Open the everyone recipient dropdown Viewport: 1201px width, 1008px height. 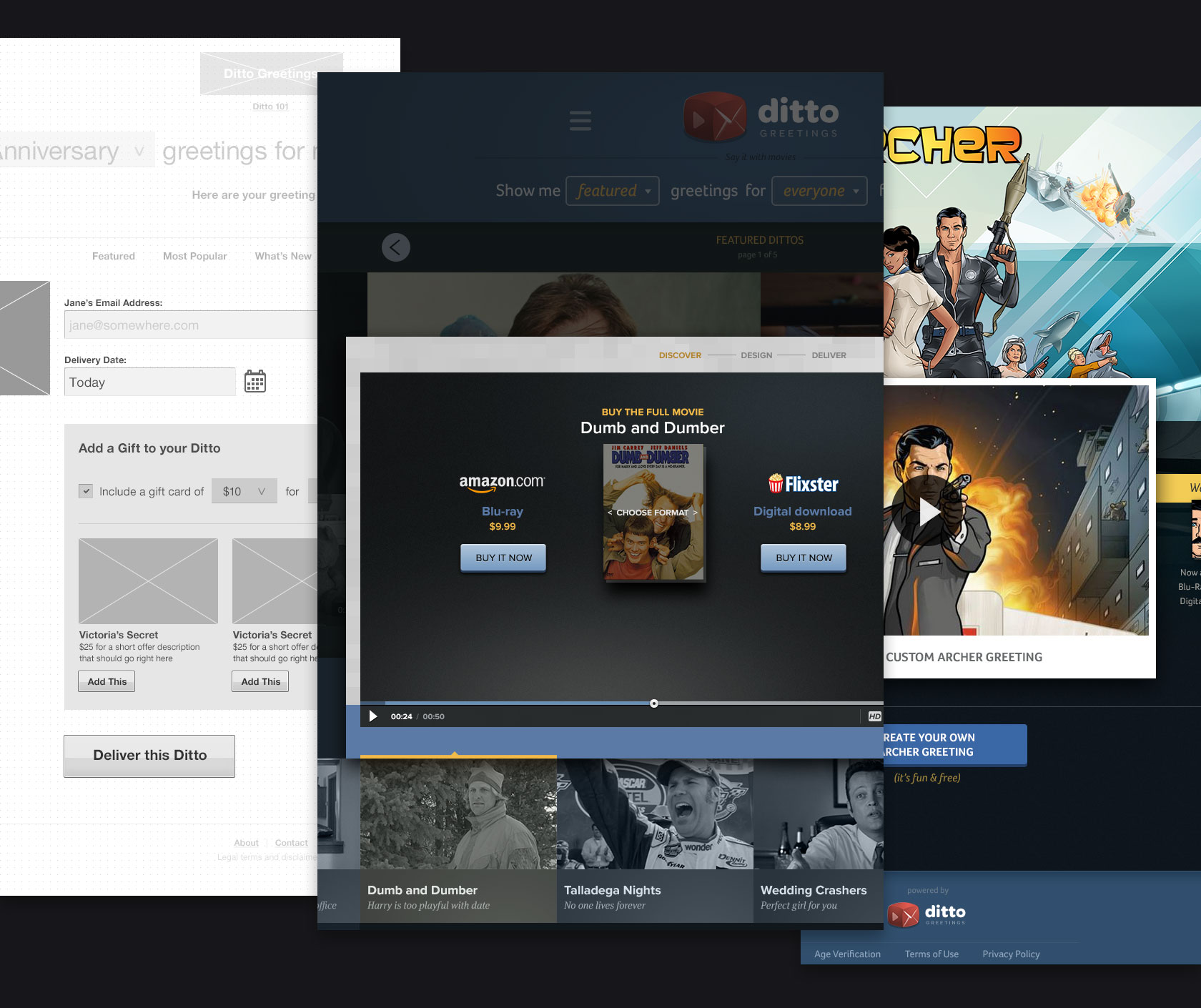click(819, 191)
